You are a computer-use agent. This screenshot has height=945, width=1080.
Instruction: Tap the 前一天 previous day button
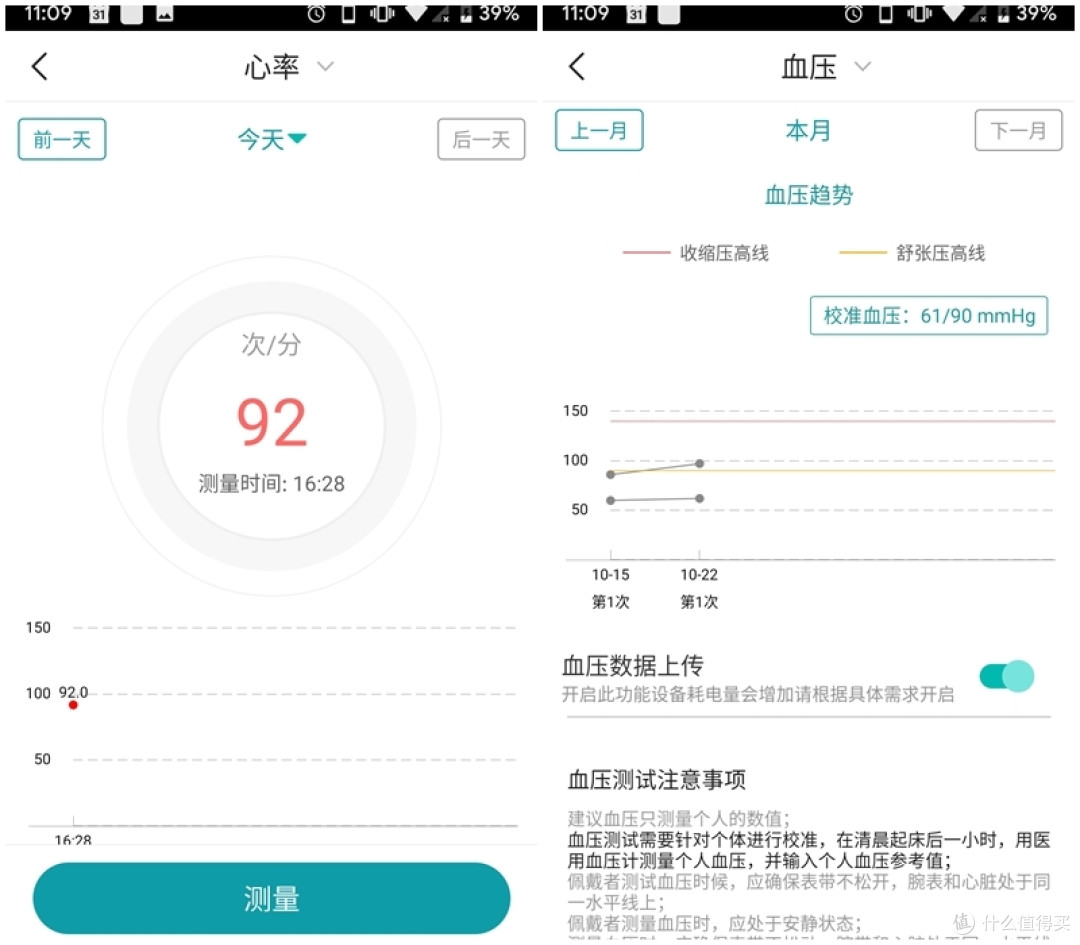[62, 139]
